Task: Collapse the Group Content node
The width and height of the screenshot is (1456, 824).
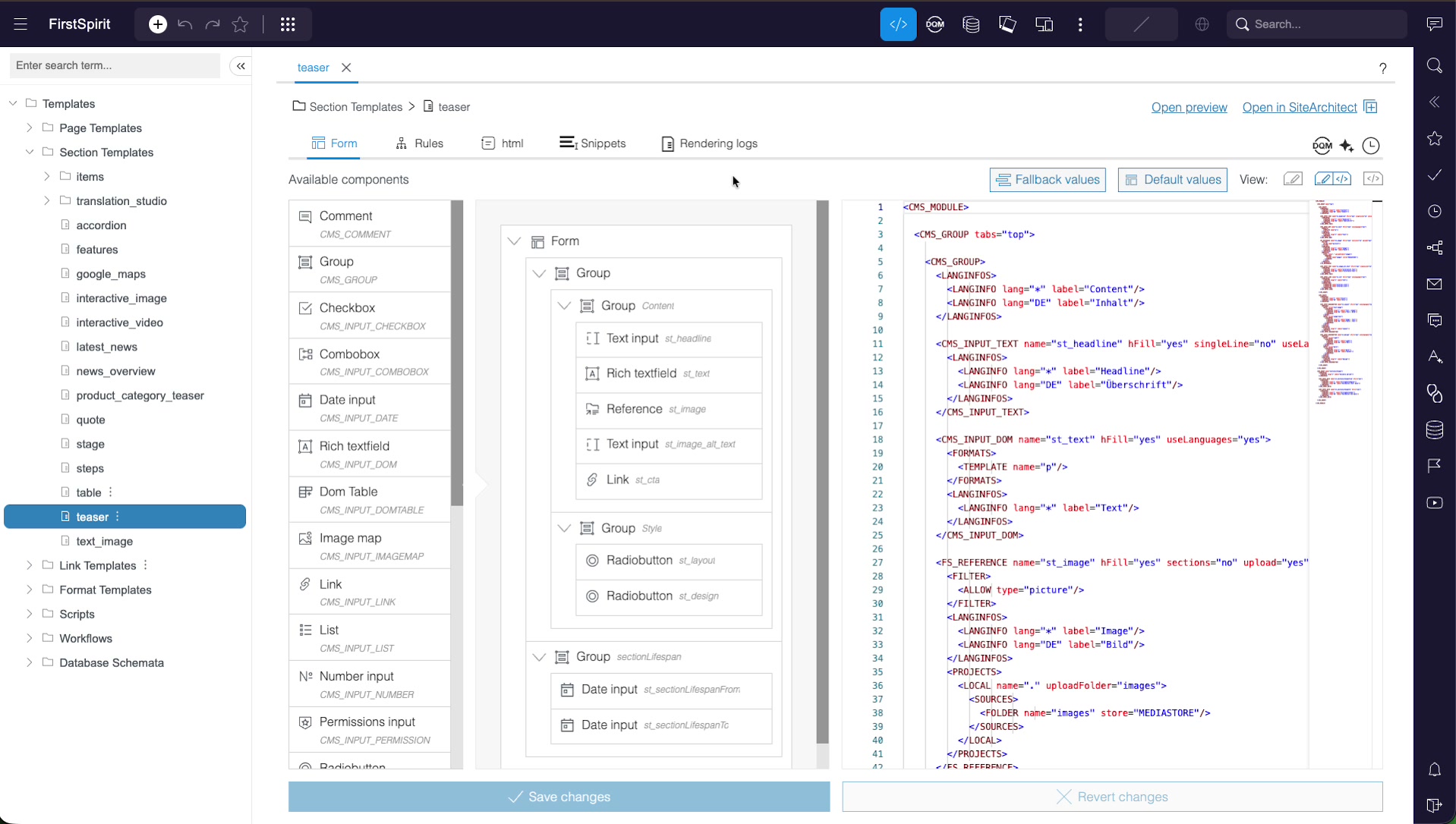Action: [x=564, y=306]
